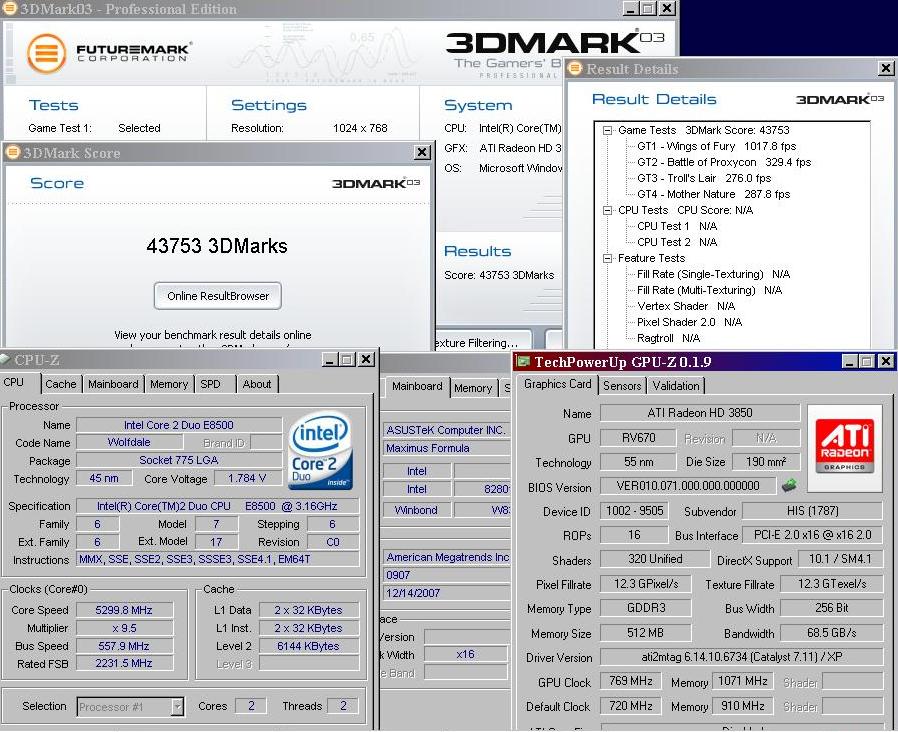Click the Memory tab in the rear CPU-Z window
This screenshot has height=732, width=898.
pyautogui.click(x=473, y=388)
